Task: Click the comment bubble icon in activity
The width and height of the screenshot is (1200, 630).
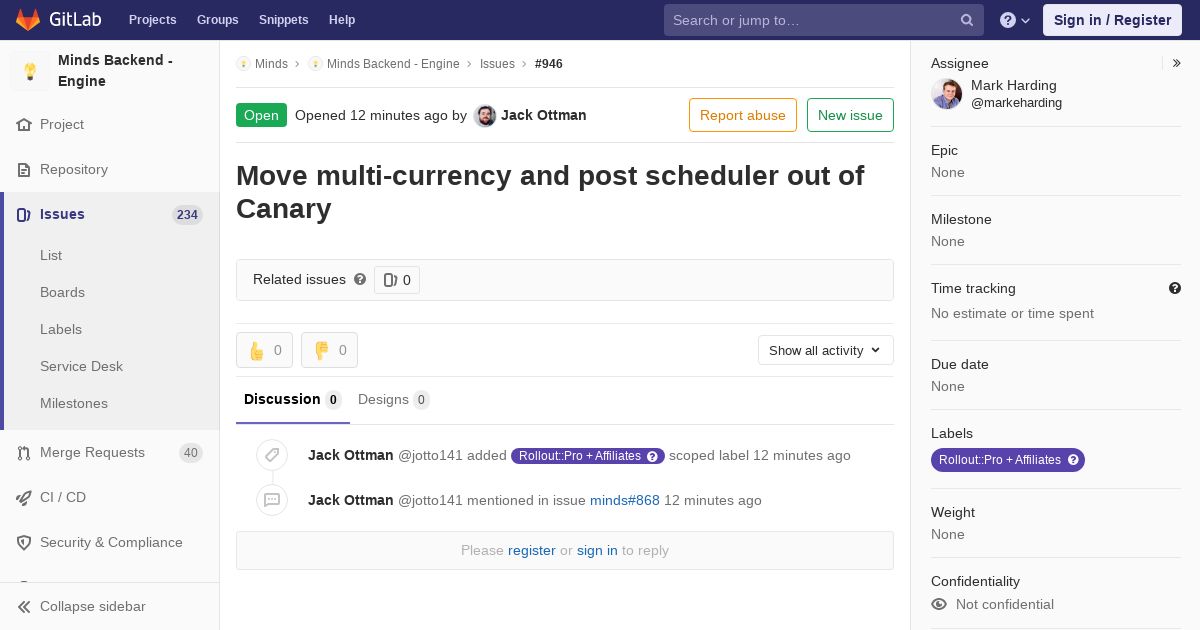Action: point(272,501)
